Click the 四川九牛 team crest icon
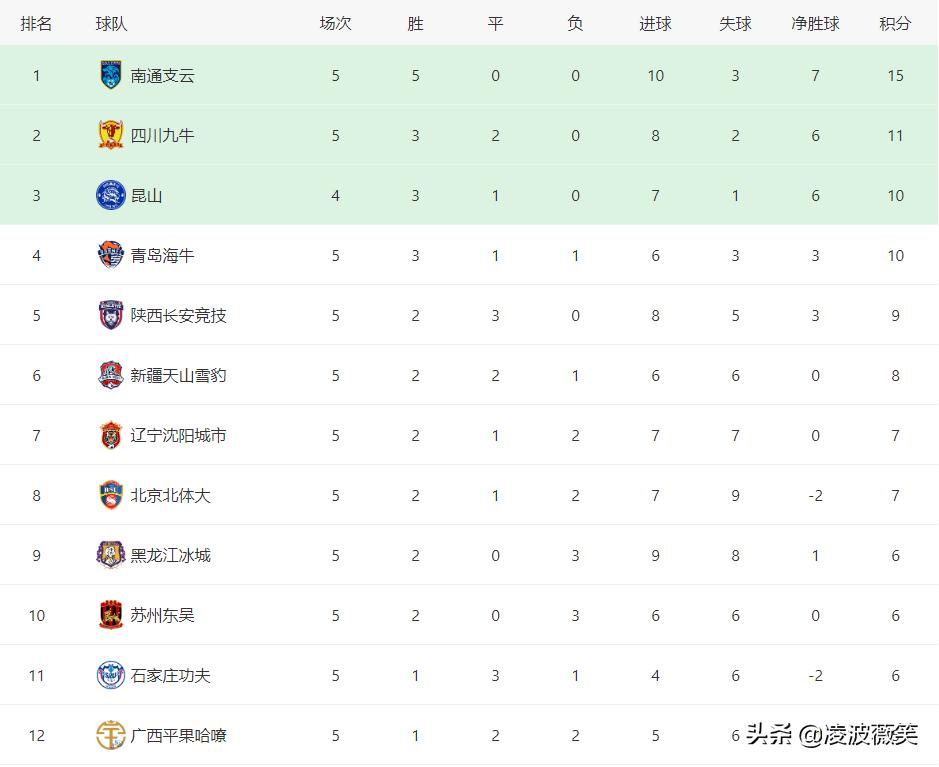939x767 pixels. (110, 135)
